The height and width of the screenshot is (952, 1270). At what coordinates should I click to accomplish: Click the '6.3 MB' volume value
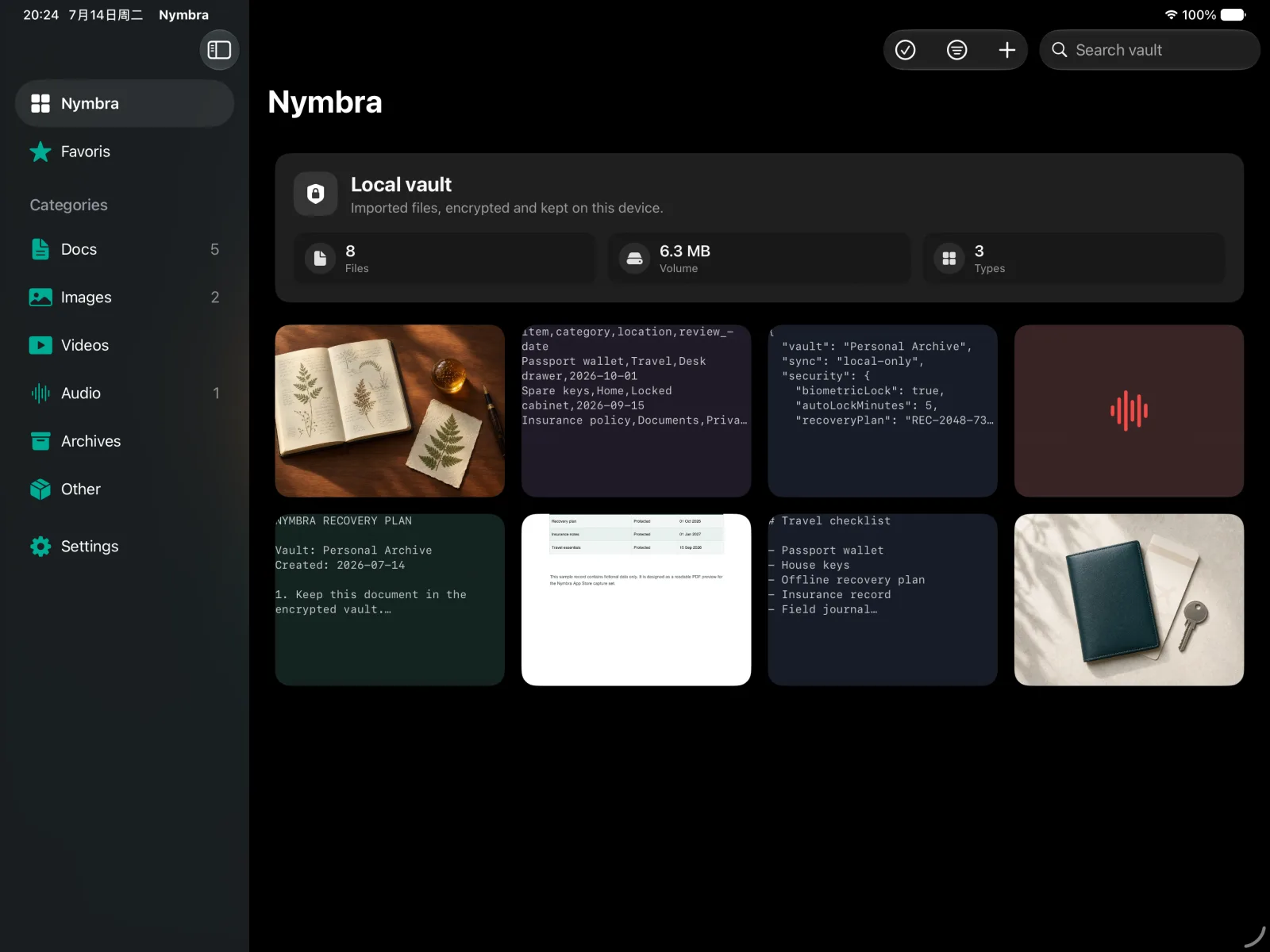point(685,251)
